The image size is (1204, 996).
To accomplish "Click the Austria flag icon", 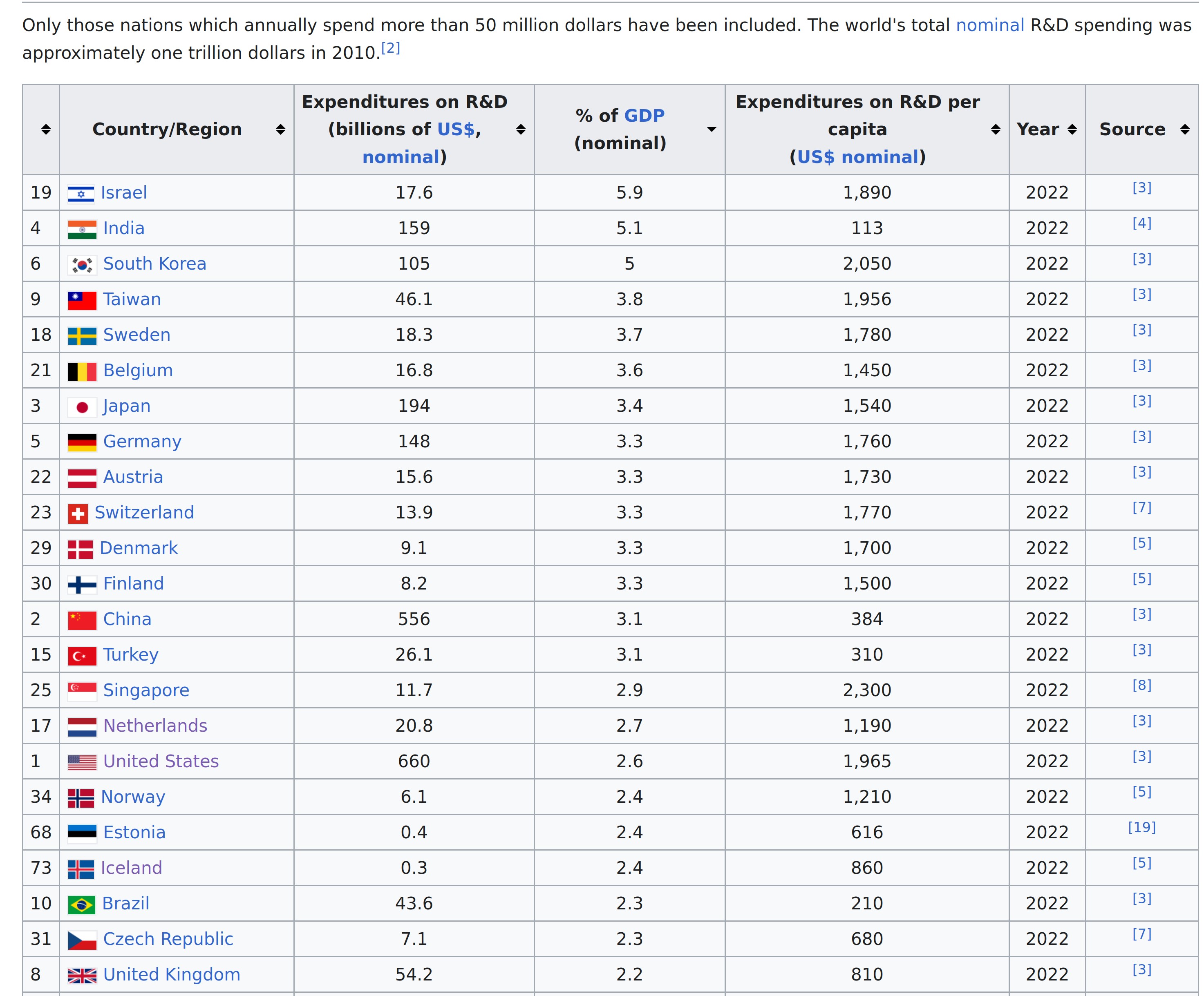I will (x=82, y=478).
